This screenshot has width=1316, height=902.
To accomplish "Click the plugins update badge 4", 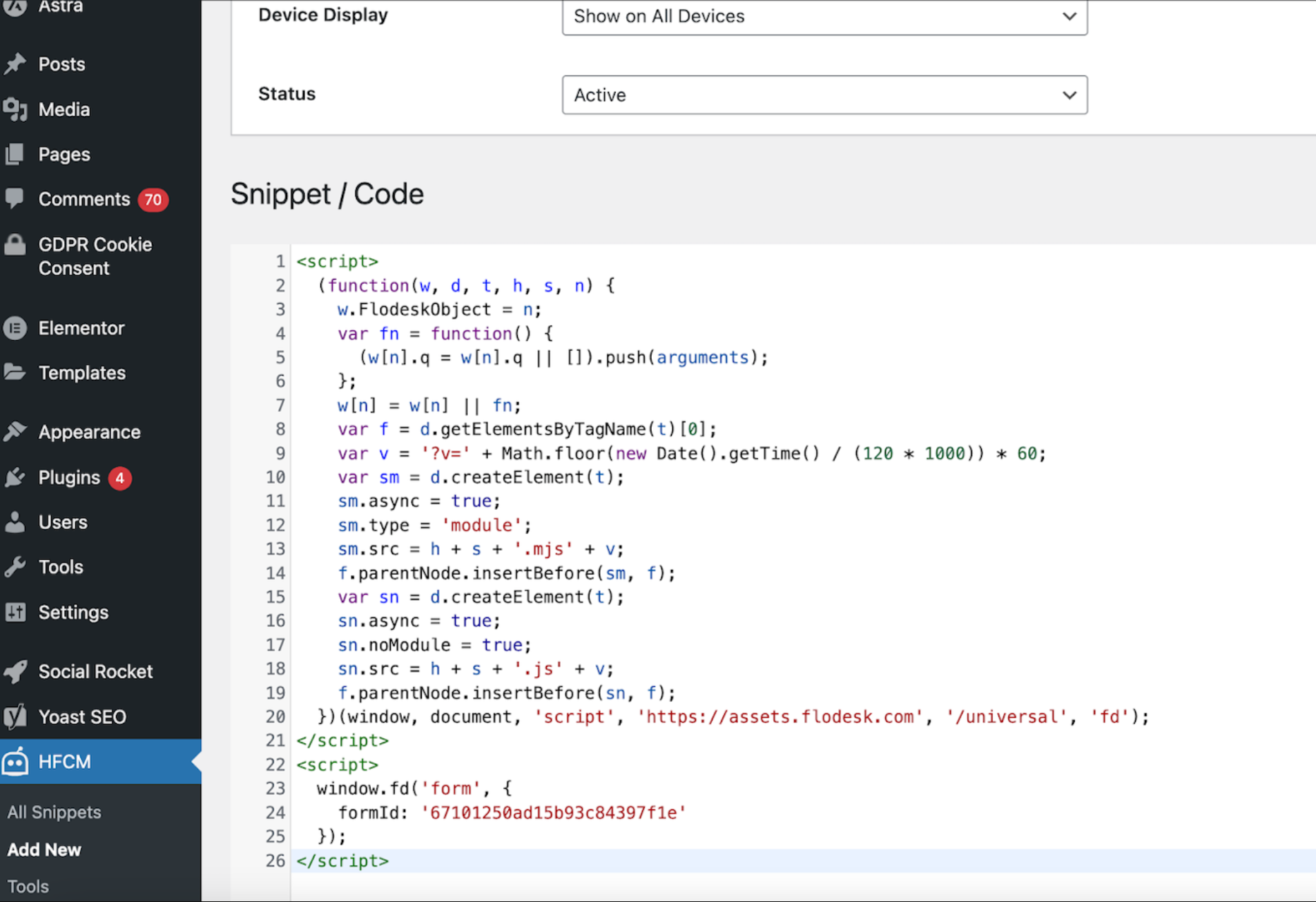I will coord(119,478).
